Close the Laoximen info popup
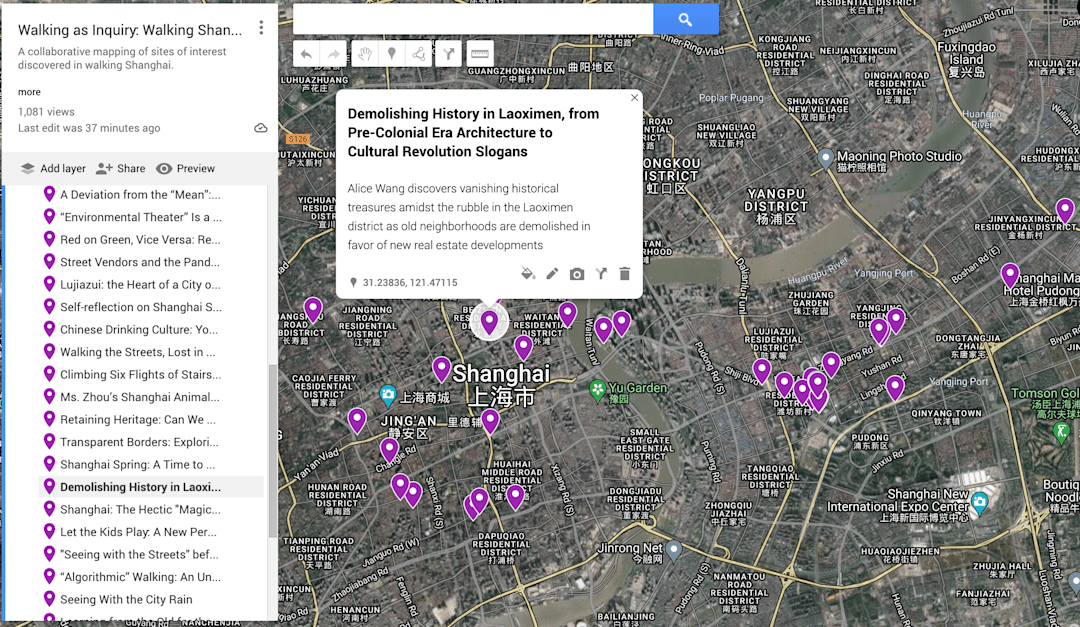Image resolution: width=1080 pixels, height=627 pixels. [634, 98]
